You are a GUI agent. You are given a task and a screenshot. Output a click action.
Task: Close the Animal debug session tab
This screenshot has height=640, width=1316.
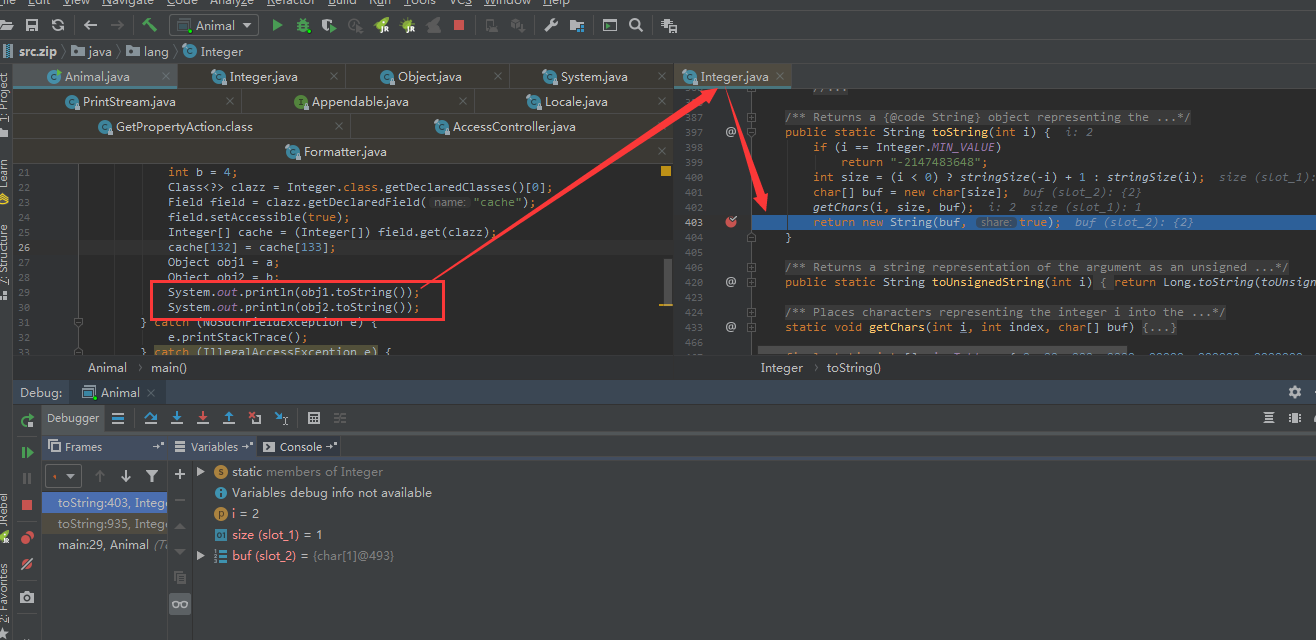click(x=150, y=392)
